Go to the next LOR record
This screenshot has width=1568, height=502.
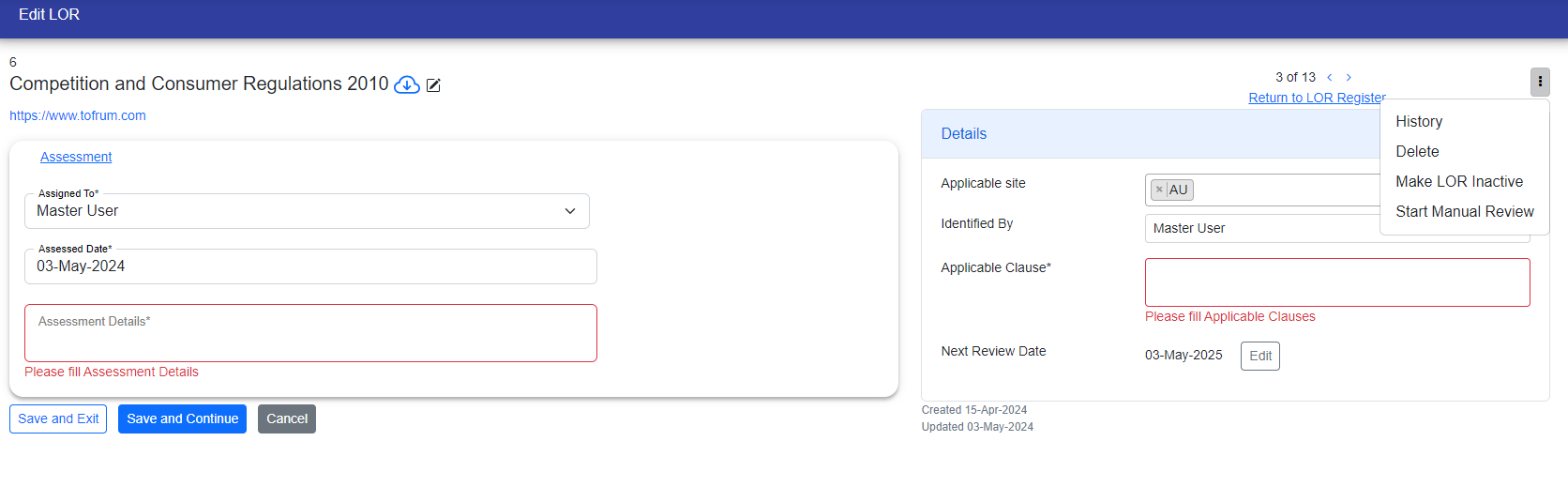point(1349,78)
